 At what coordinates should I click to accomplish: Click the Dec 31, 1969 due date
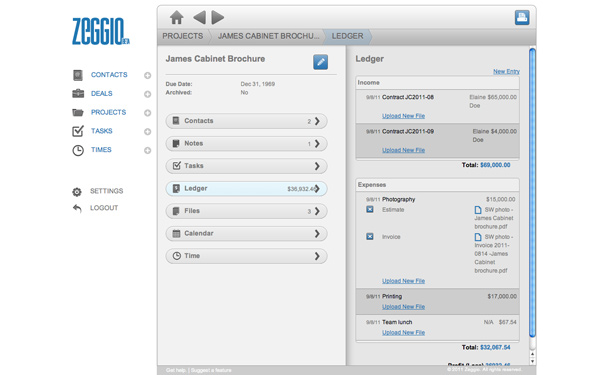(x=258, y=84)
